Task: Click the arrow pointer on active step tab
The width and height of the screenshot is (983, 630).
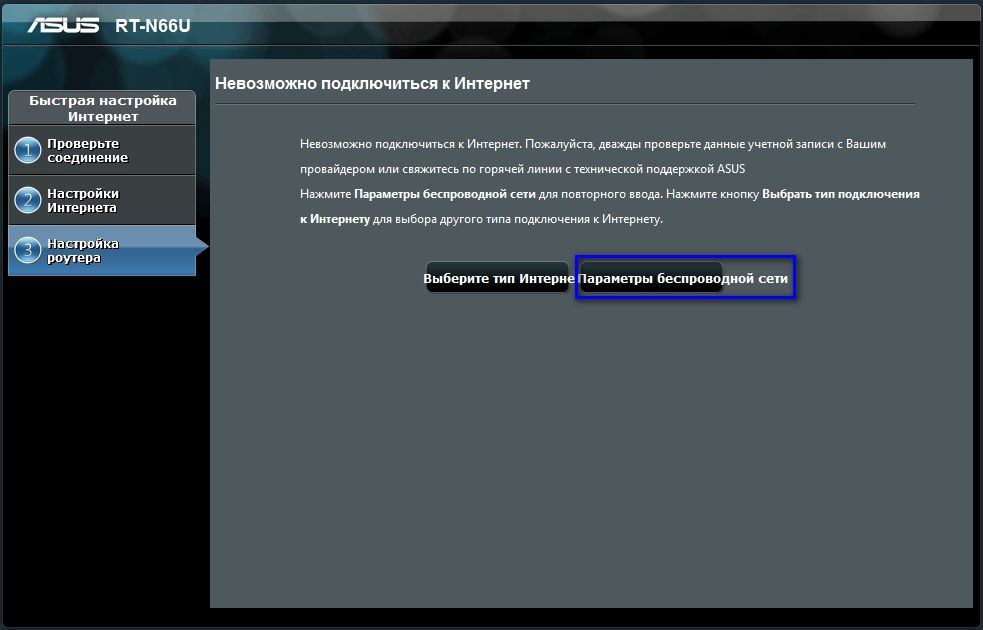Action: (x=202, y=247)
